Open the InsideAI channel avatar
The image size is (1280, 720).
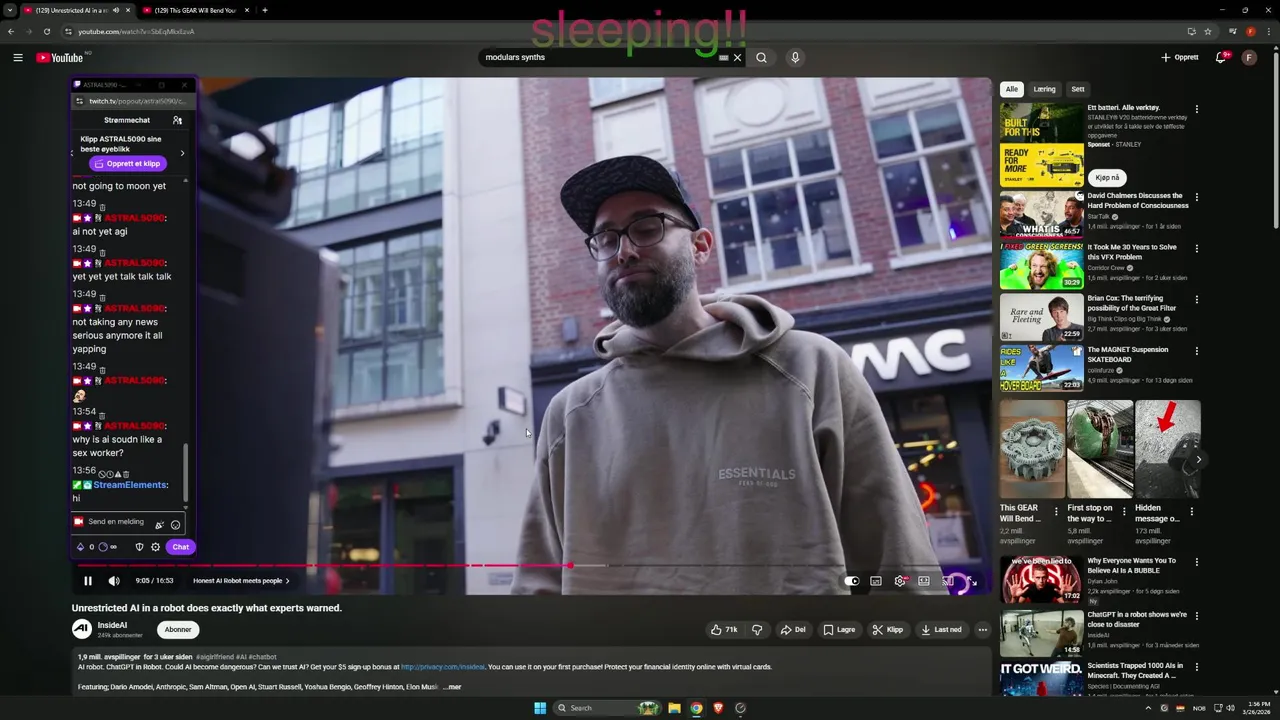point(82,629)
